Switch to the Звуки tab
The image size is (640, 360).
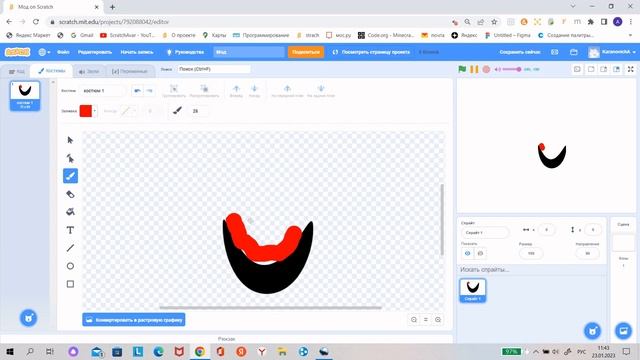[x=89, y=71]
